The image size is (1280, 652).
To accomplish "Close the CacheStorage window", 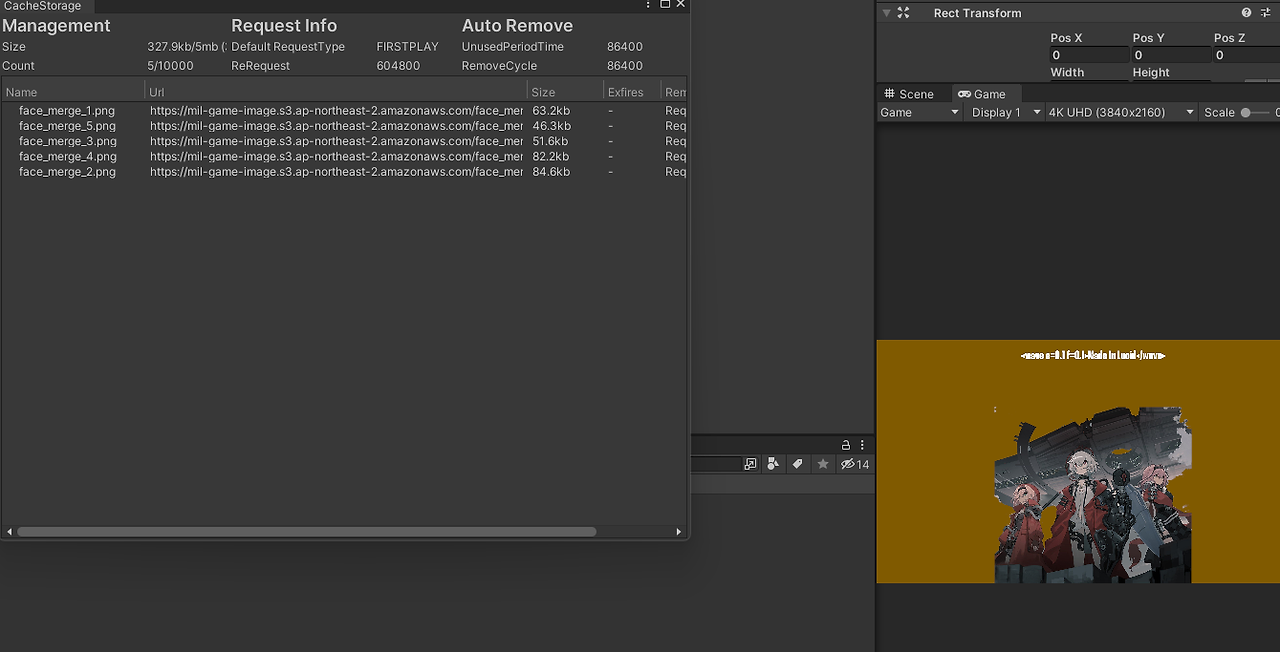I will click(681, 5).
